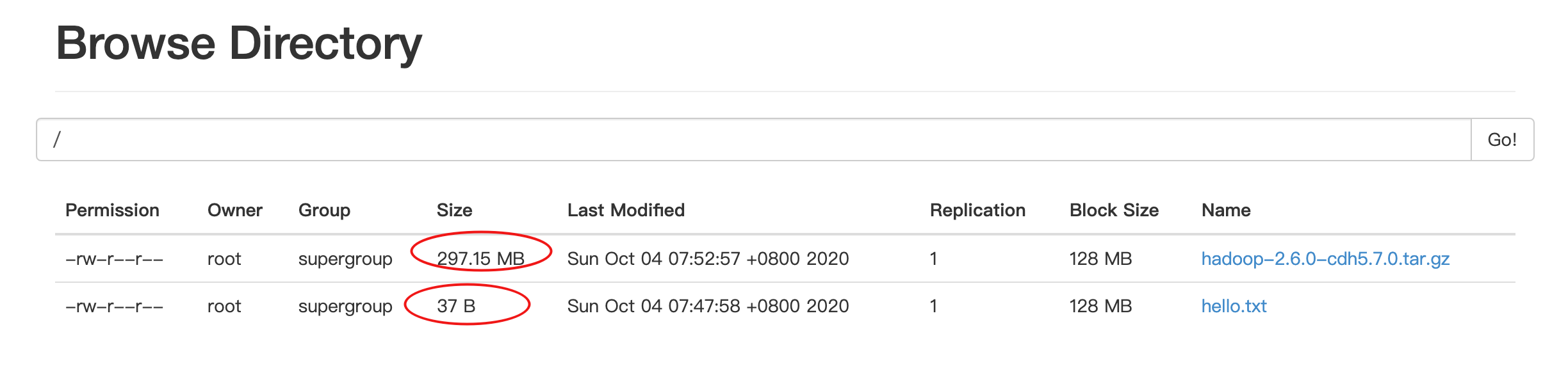Open the hello.txt file link
Image resolution: width=1568 pixels, height=366 pixels.
(1234, 306)
